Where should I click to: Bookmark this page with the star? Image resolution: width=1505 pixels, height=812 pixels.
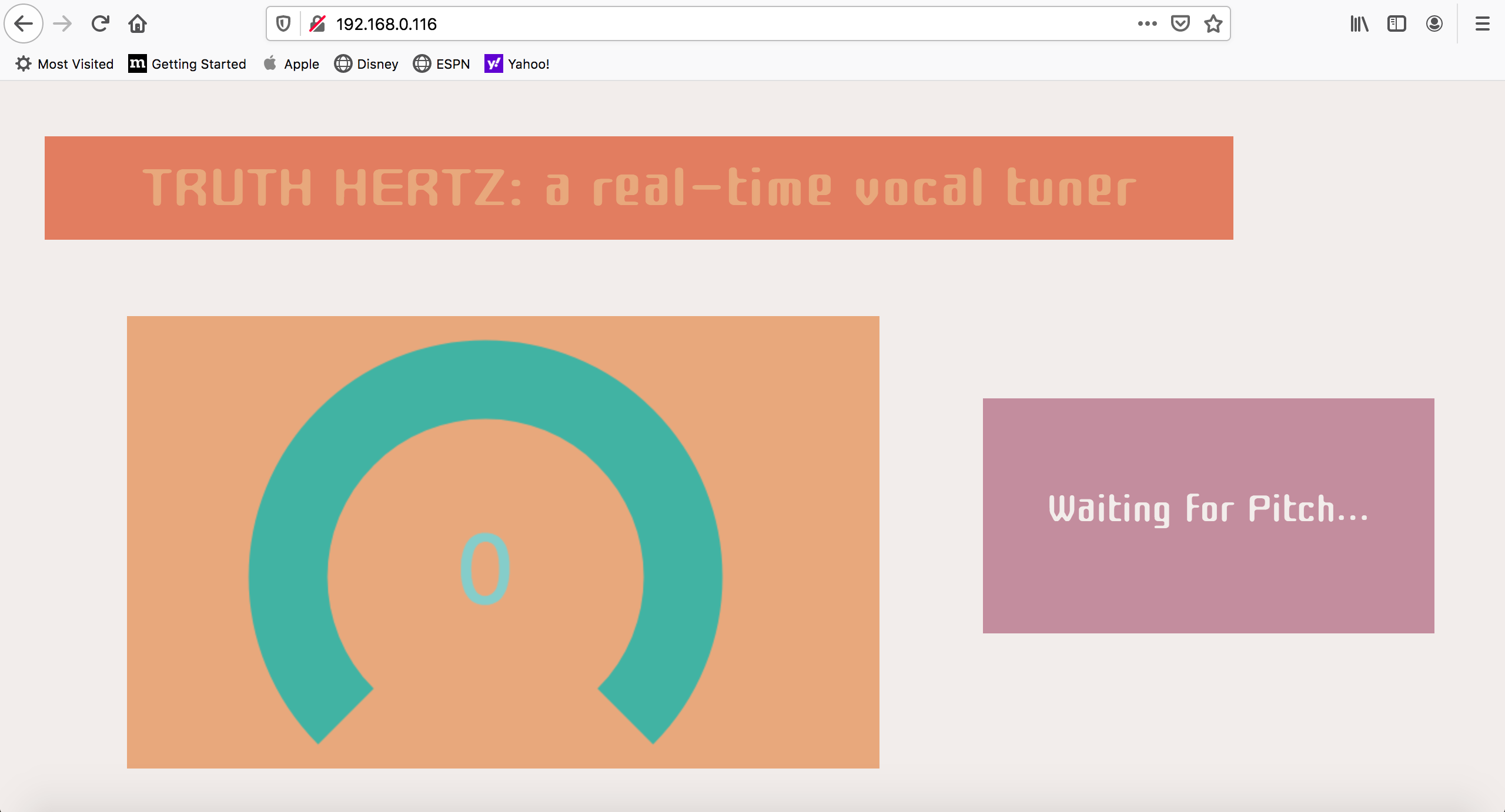click(1213, 24)
